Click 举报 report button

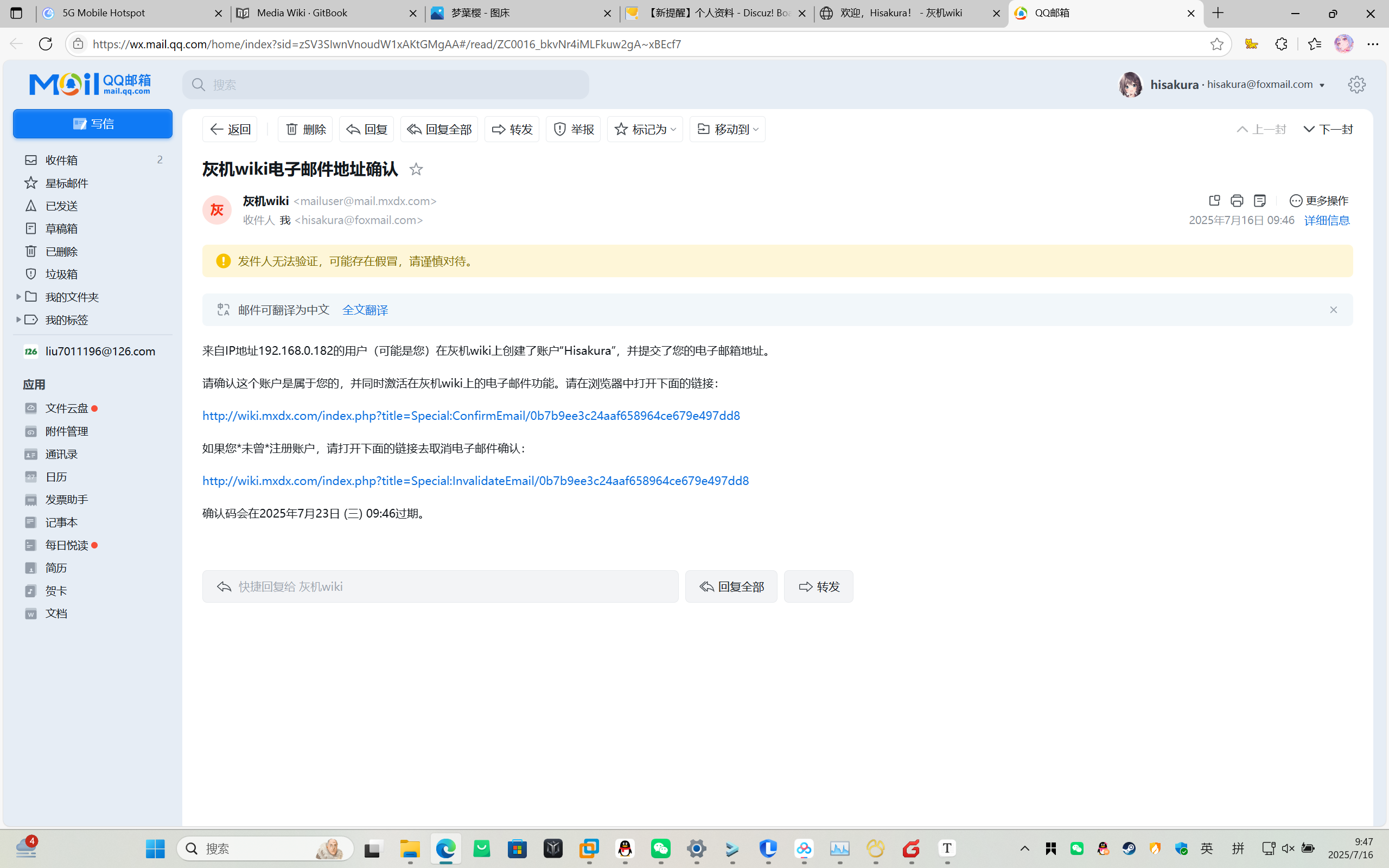pyautogui.click(x=573, y=129)
